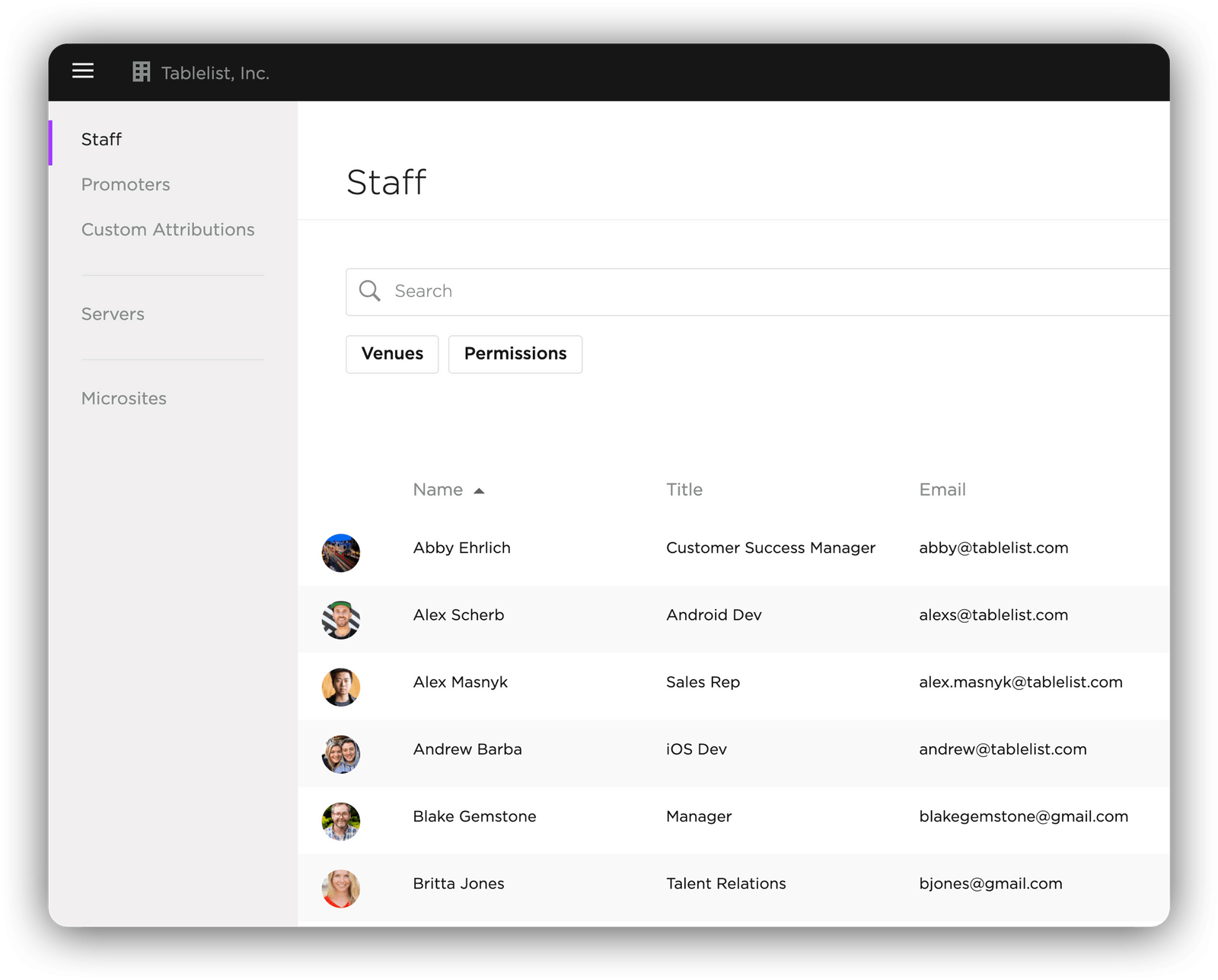Screen dimensions: 1218x980
Task: Open the hamburger navigation menu
Action: [82, 71]
